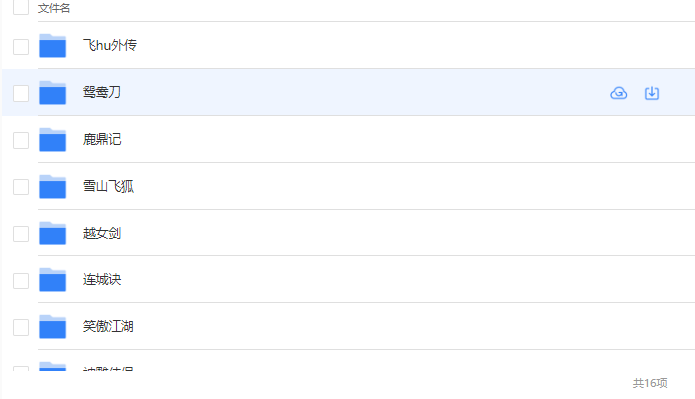Screen dimensions: 695x399
Task: Open the 鹿鼎记 folder icon
Action: (52, 140)
